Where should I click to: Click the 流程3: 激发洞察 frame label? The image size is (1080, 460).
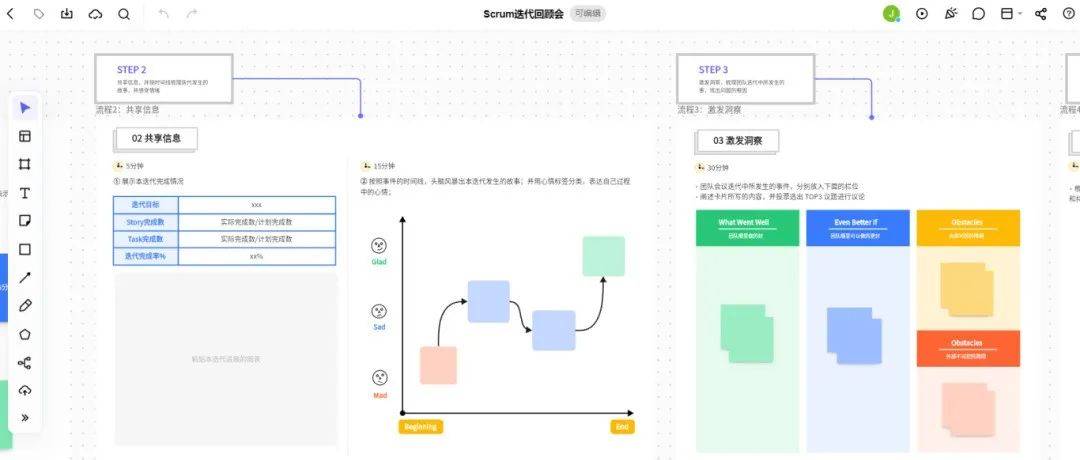(x=709, y=109)
